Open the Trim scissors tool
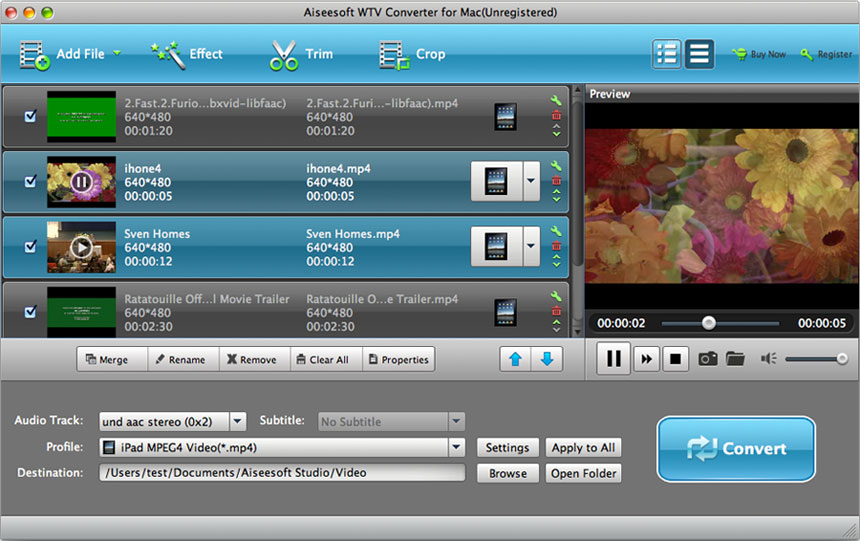 (x=301, y=55)
